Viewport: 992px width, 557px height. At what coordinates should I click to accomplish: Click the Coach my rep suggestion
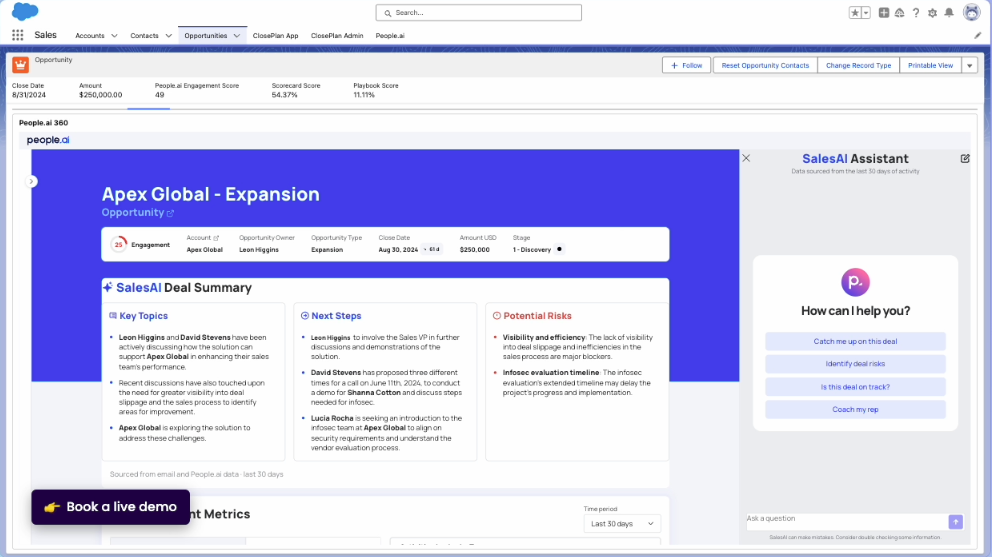855,410
